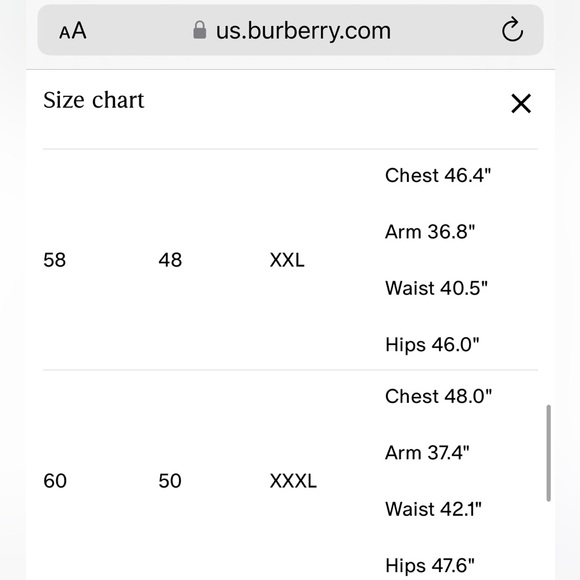Screen dimensions: 580x580
Task: Select the Size chart heading
Action: [x=94, y=100]
